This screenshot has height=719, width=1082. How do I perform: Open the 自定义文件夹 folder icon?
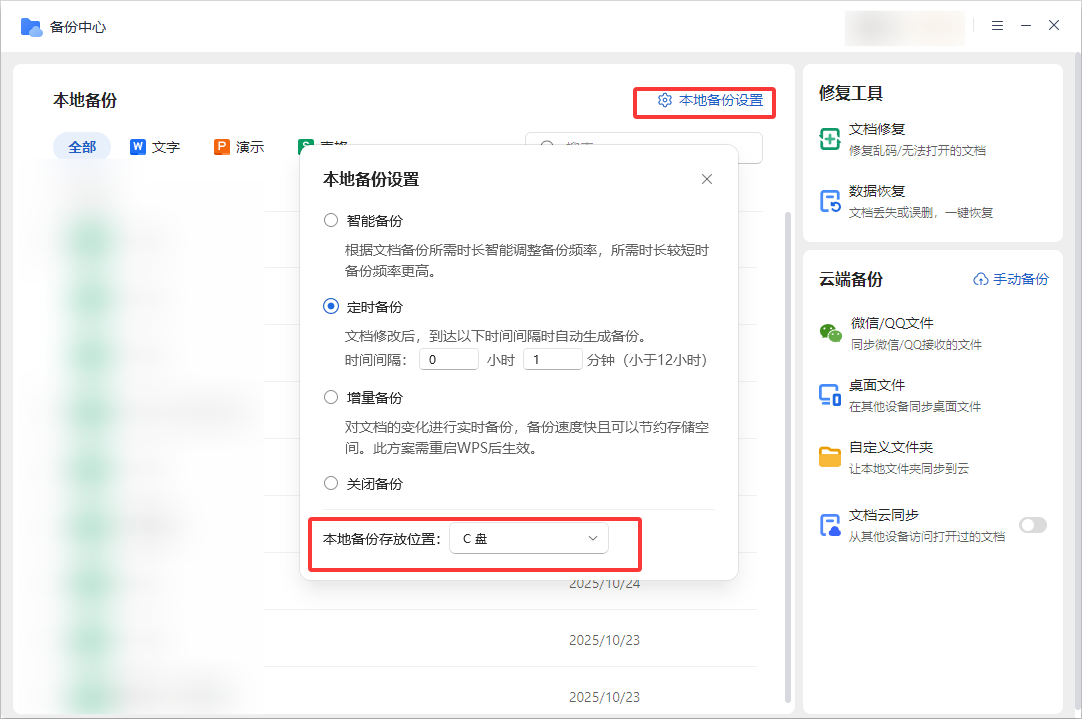830,456
